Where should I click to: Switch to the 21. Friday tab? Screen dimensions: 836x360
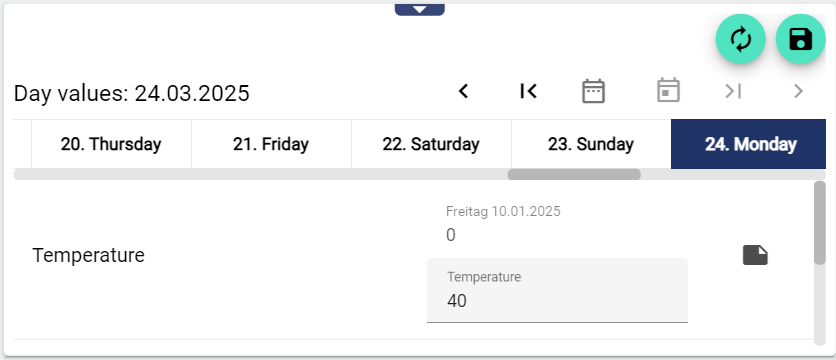271,144
